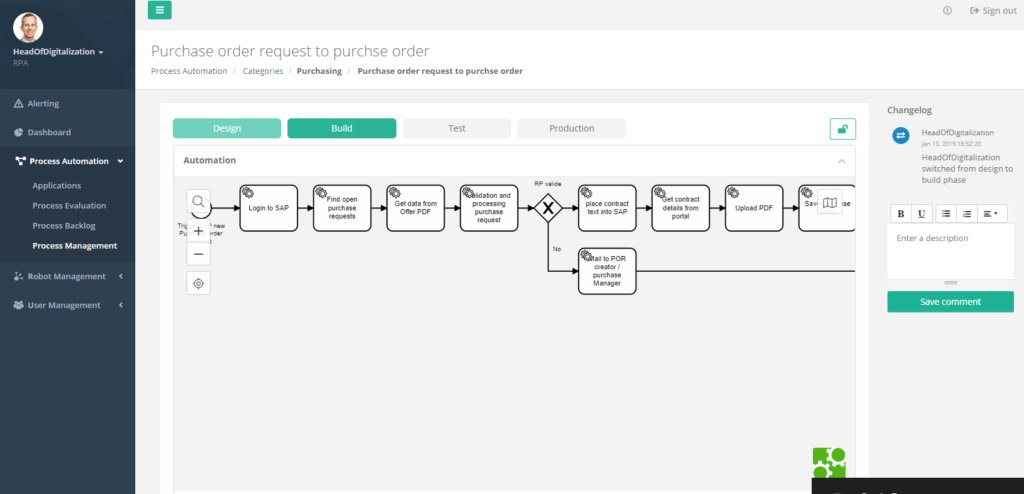1024x494 pixels.
Task: Go to Process Automation breadcrumb
Action: click(x=189, y=71)
